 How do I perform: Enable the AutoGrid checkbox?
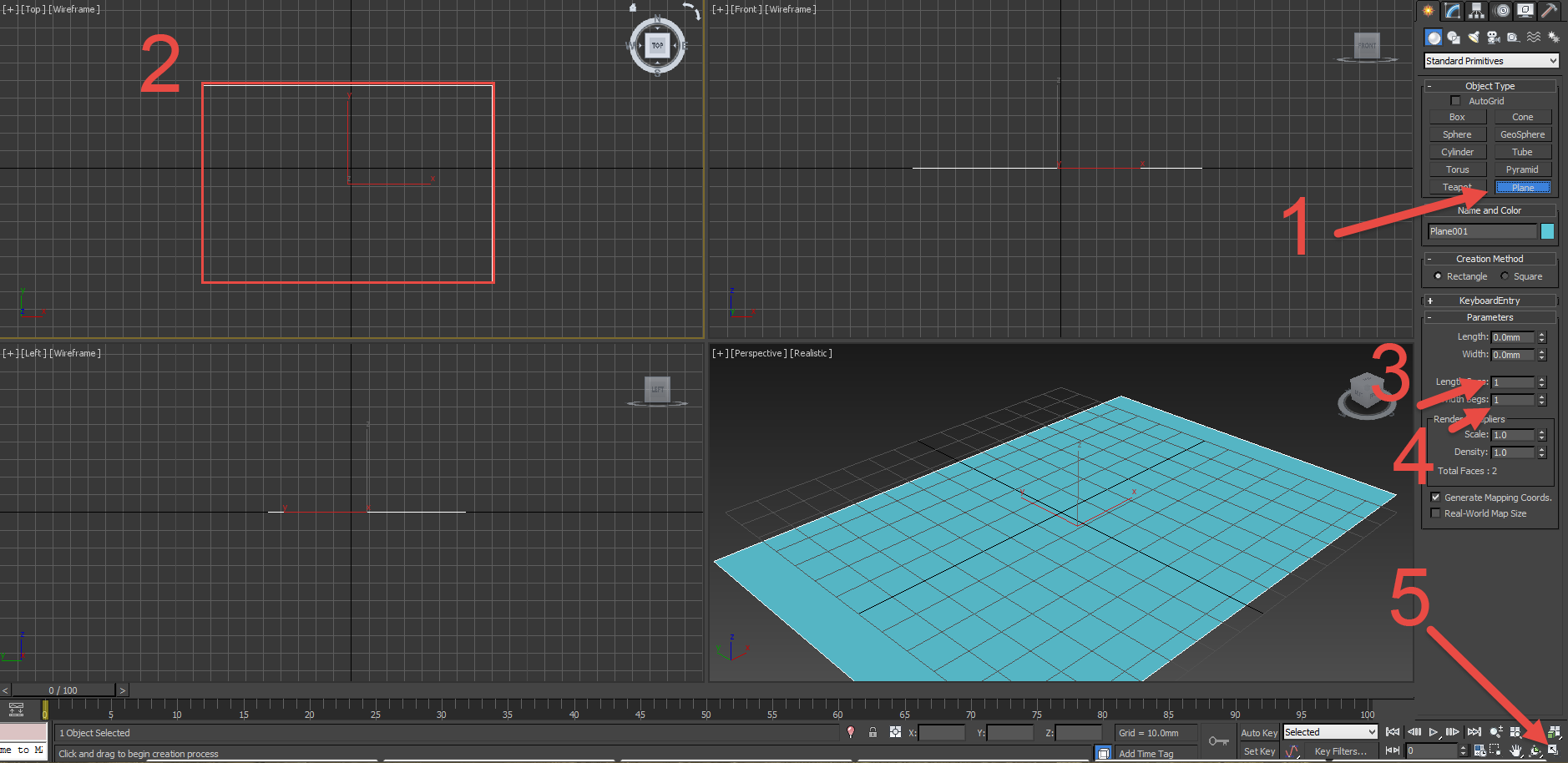(1455, 100)
